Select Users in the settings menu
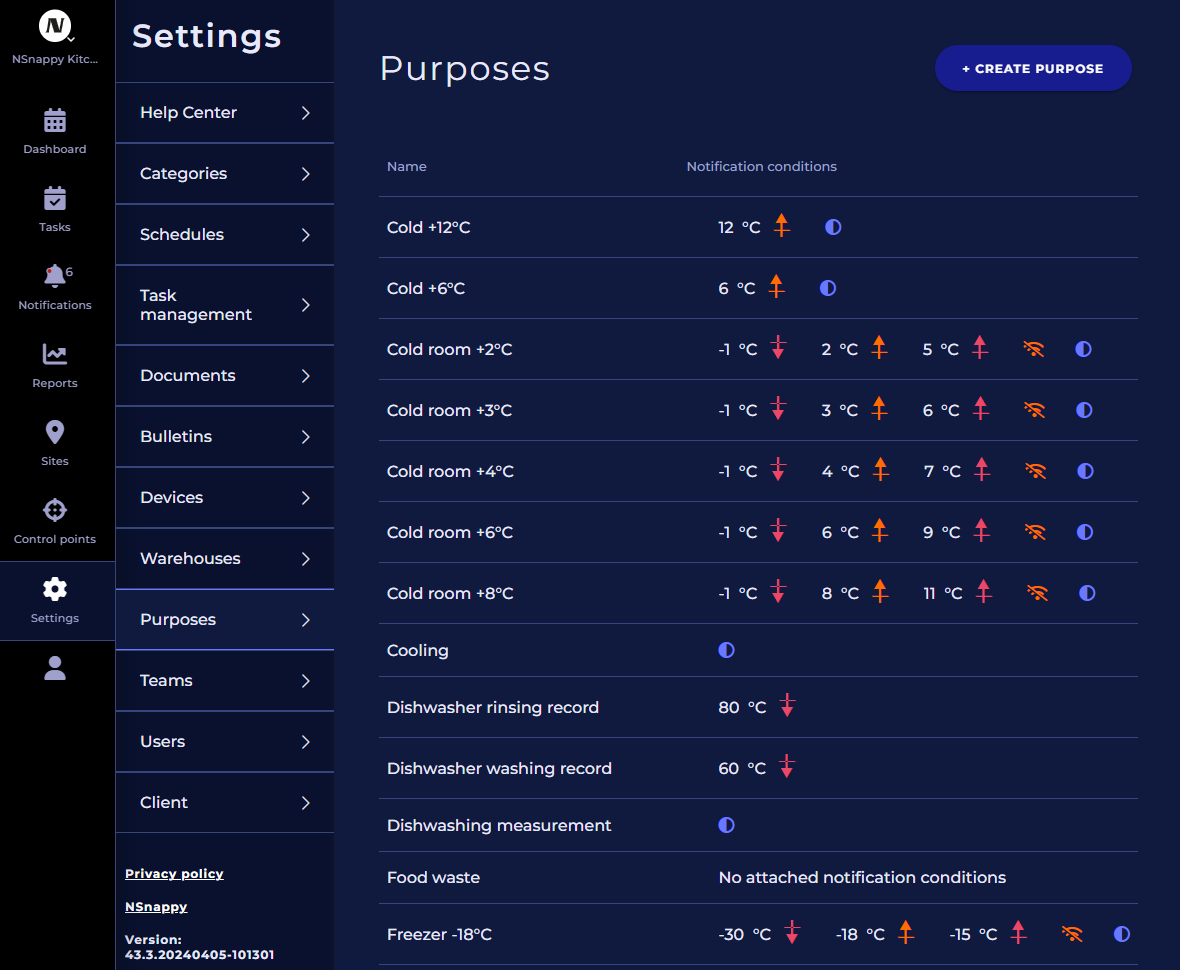This screenshot has height=970, width=1180. 162,741
